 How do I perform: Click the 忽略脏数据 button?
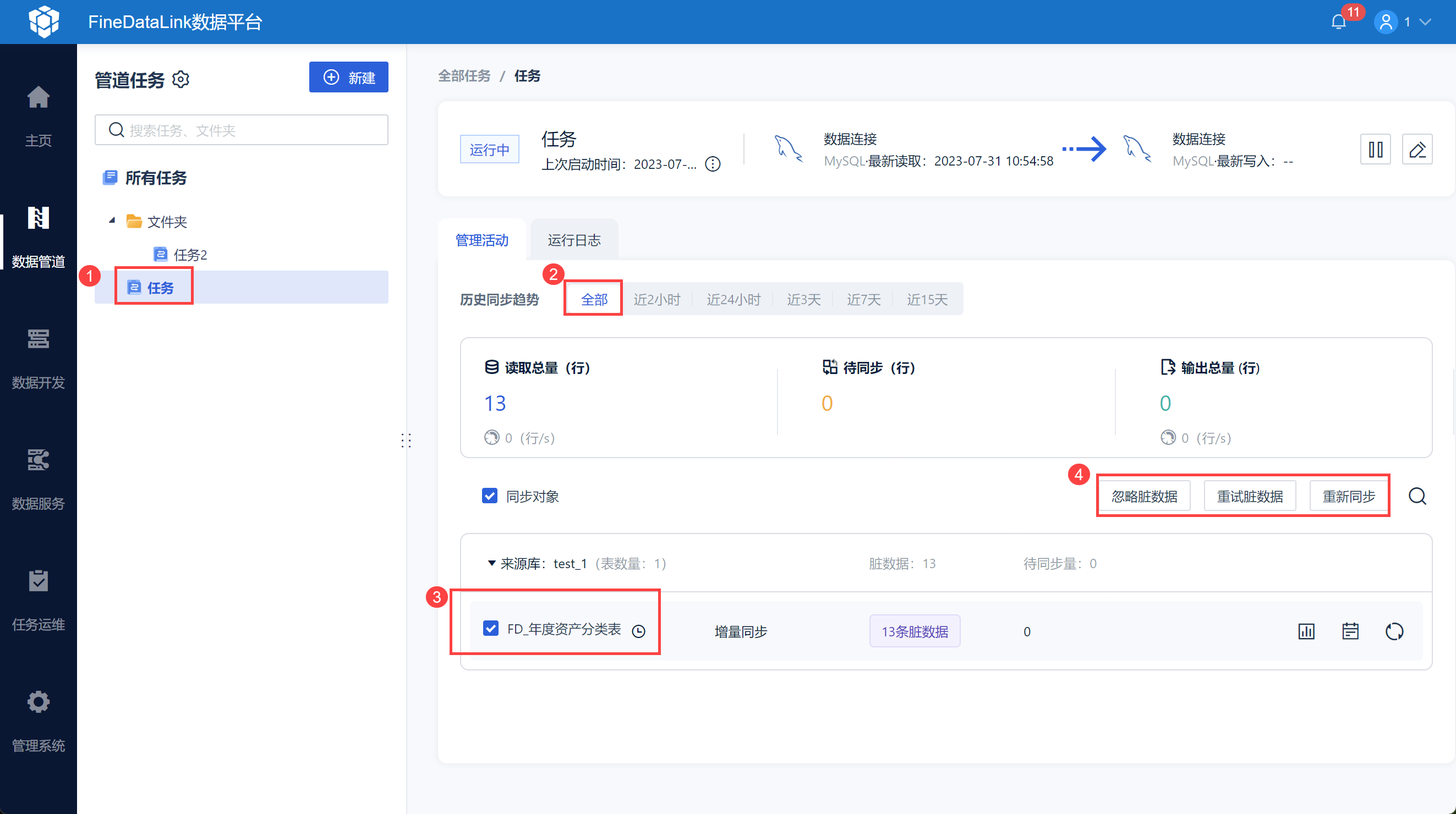(x=1144, y=496)
